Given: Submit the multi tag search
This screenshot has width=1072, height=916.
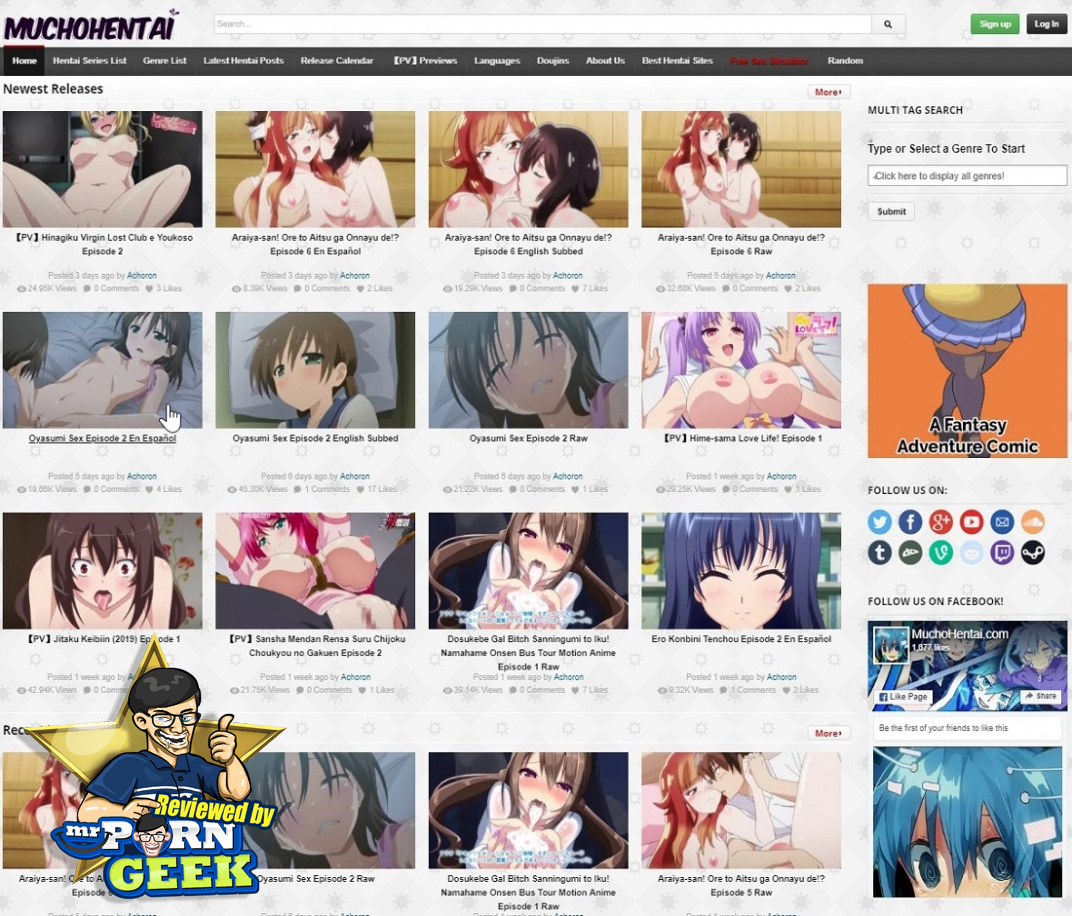Looking at the screenshot, I should point(891,211).
